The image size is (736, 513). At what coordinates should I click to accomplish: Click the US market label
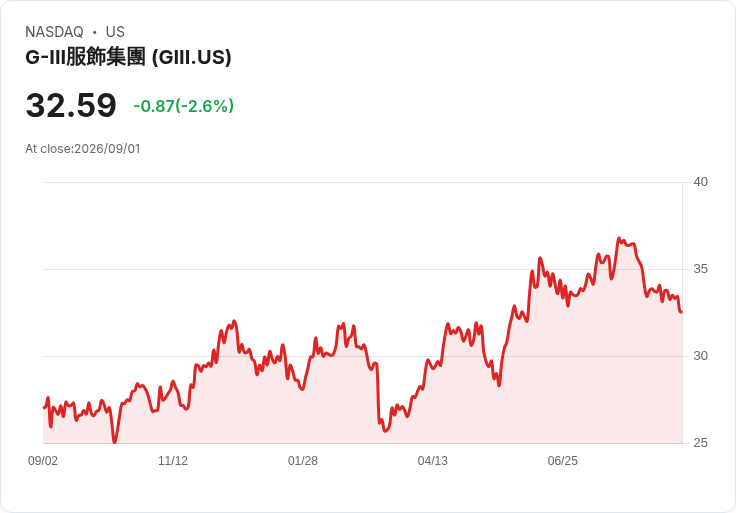point(115,31)
